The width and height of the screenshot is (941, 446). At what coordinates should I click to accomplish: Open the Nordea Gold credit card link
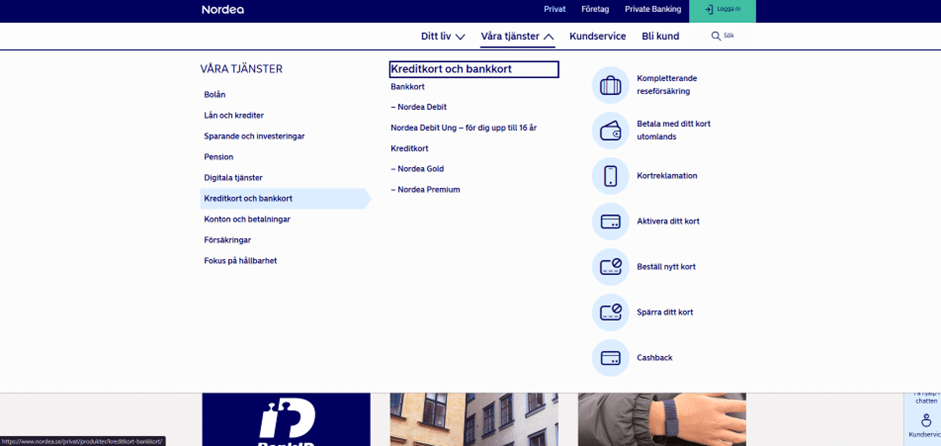pyautogui.click(x=420, y=169)
